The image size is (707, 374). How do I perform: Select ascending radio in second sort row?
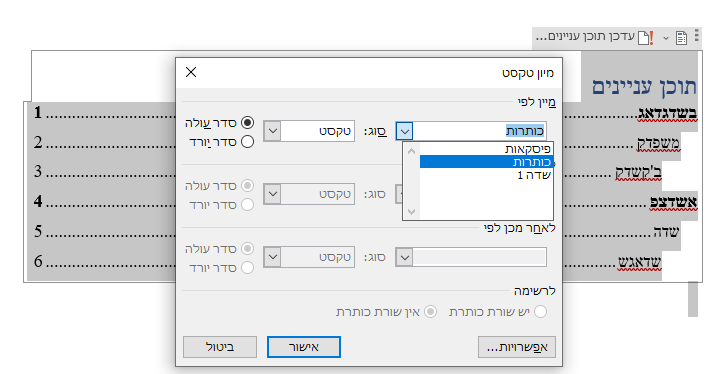247,185
